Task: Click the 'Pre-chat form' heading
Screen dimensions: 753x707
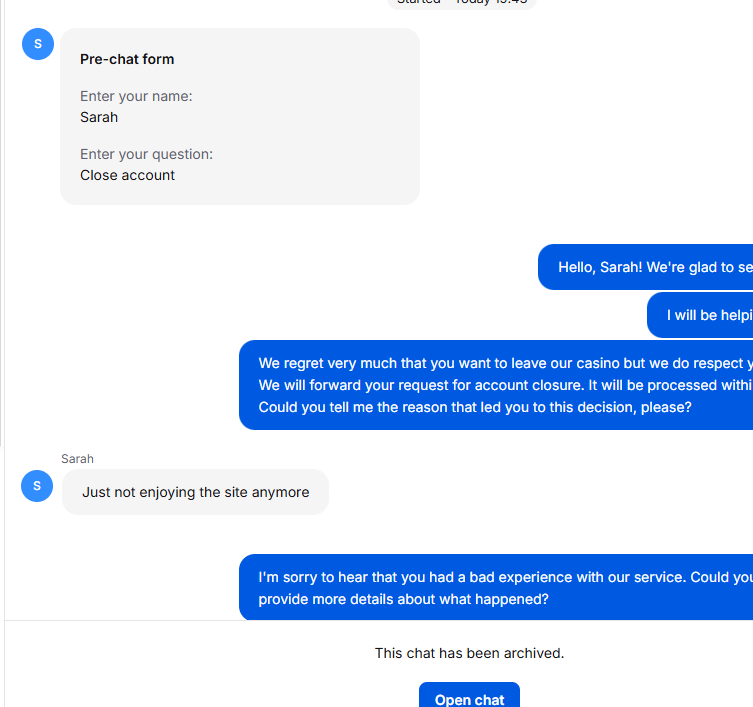Action: pos(127,59)
